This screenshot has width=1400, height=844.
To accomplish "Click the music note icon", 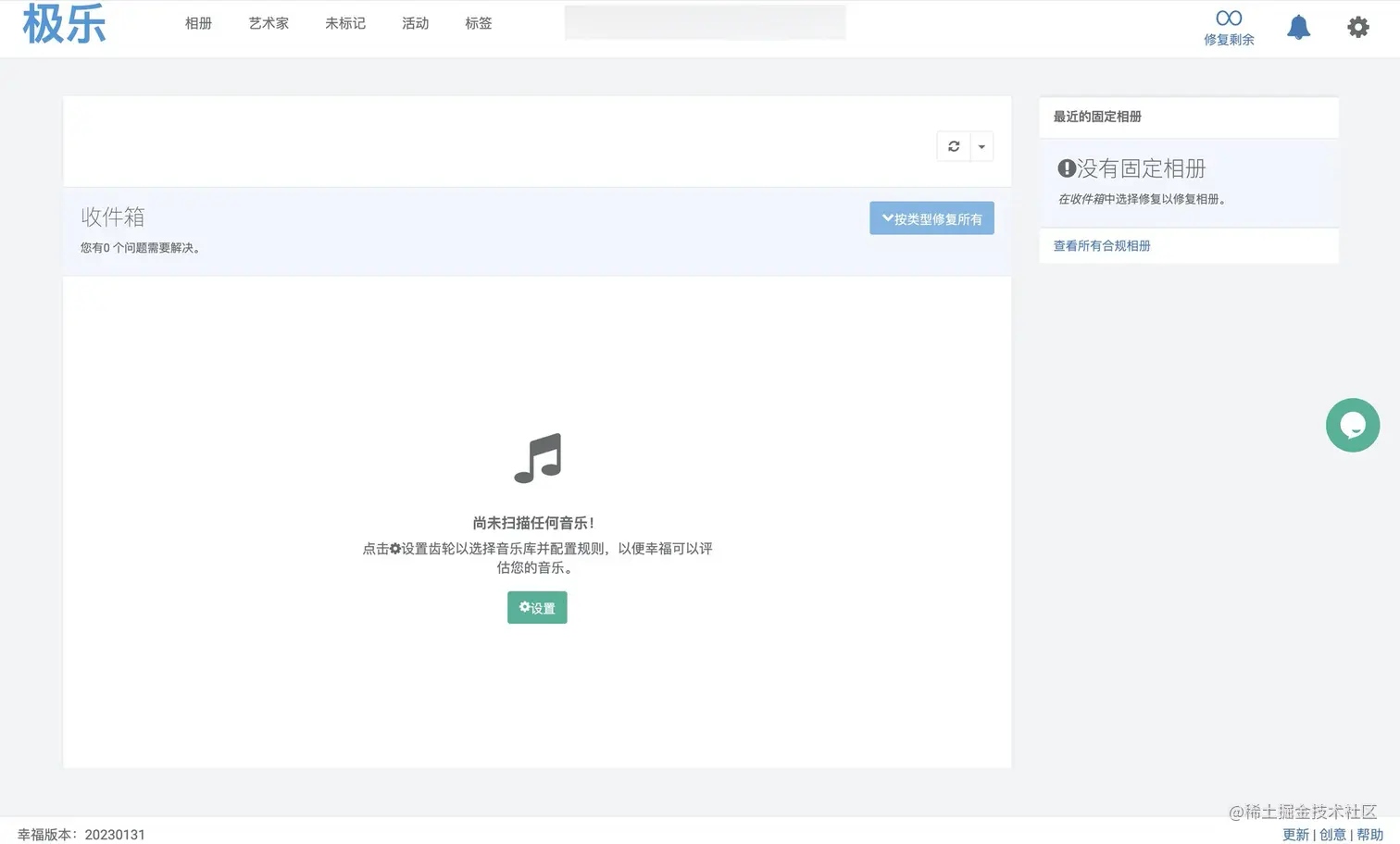I will (538, 458).
